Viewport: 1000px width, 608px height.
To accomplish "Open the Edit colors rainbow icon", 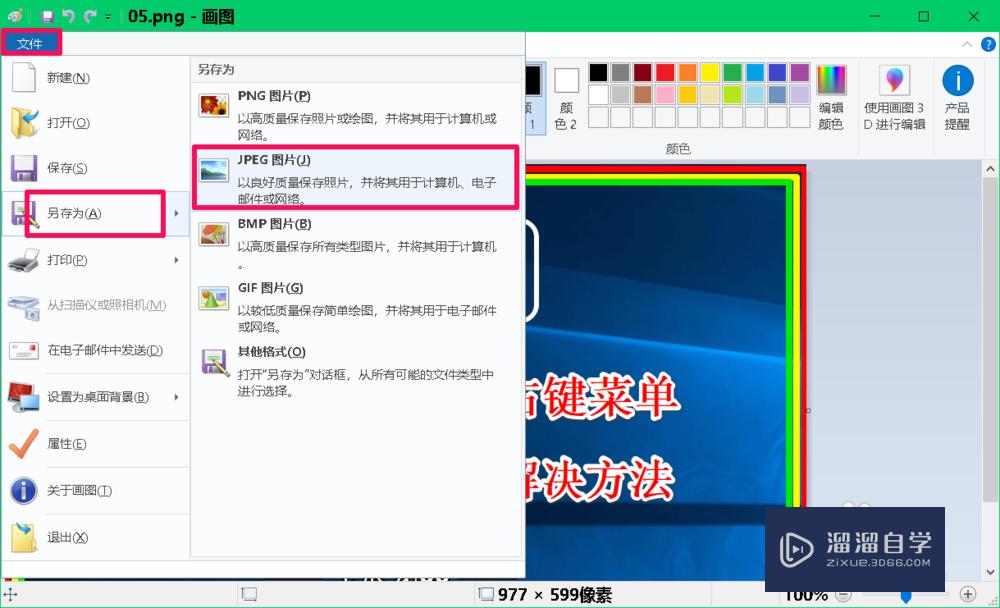I will pos(831,80).
